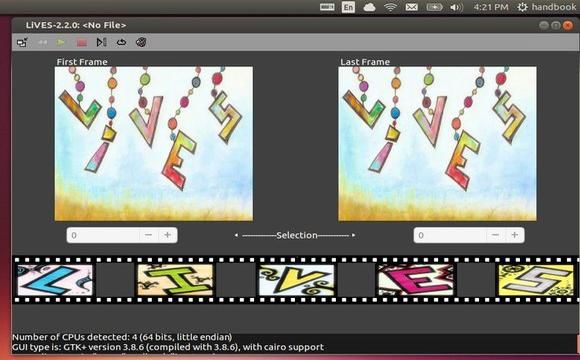The width and height of the screenshot is (580, 360).
Task: Toggle loop mode with the loop arrow icon
Action: (x=121, y=43)
